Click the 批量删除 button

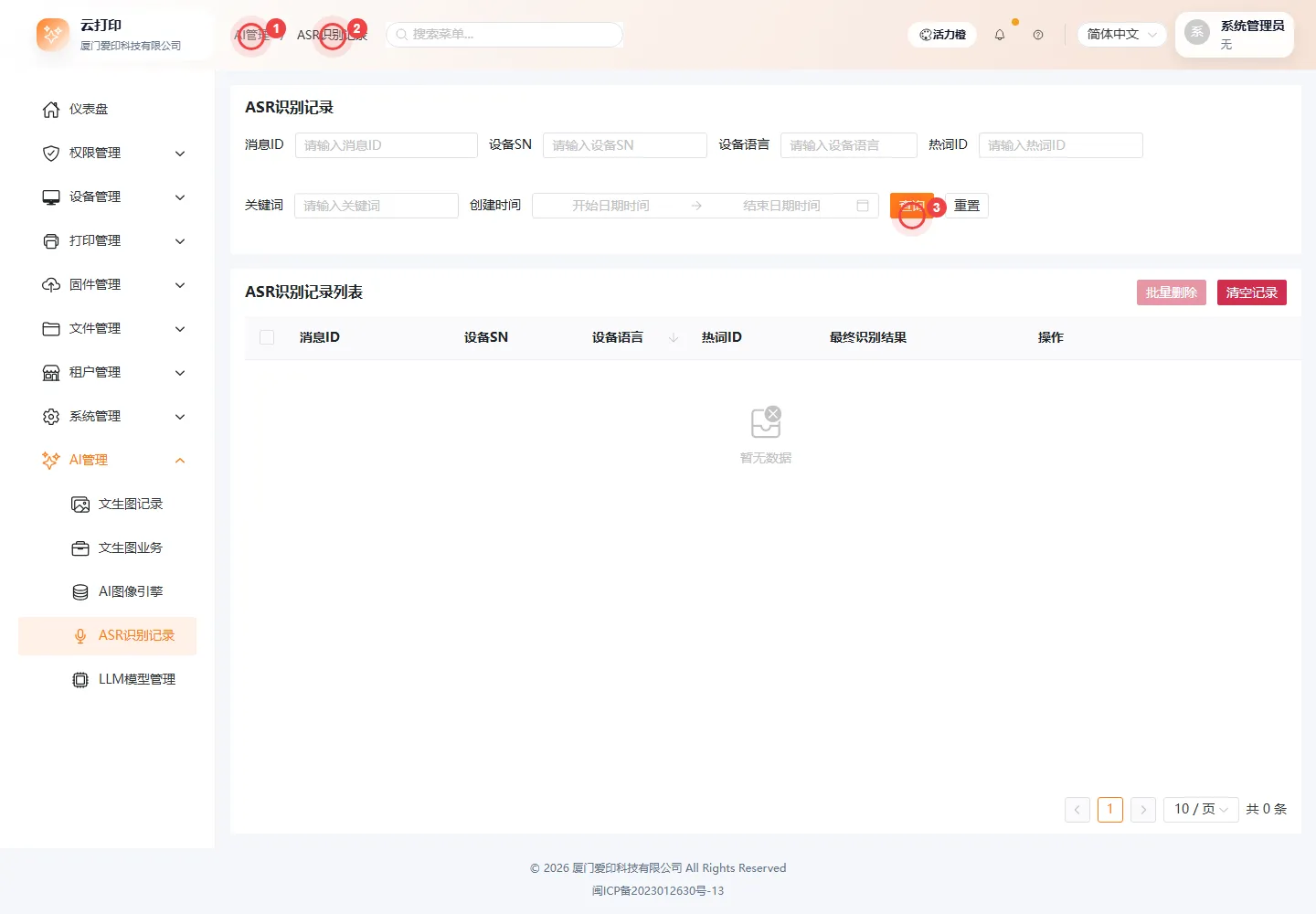1172,292
